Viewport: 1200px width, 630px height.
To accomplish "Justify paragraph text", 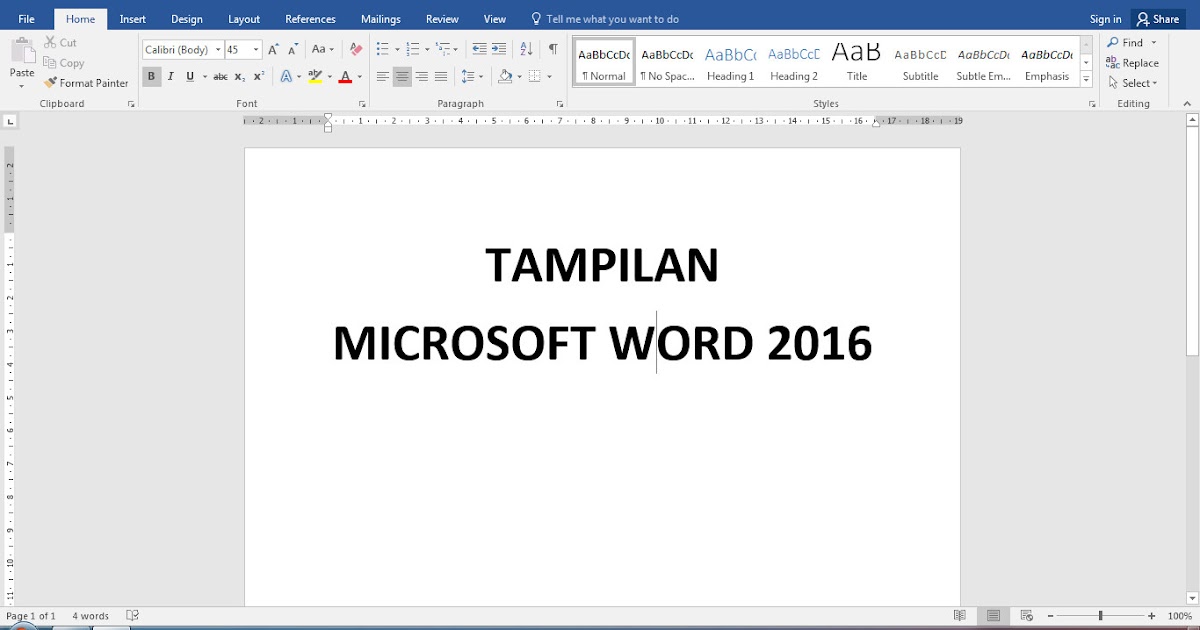I will (x=441, y=77).
